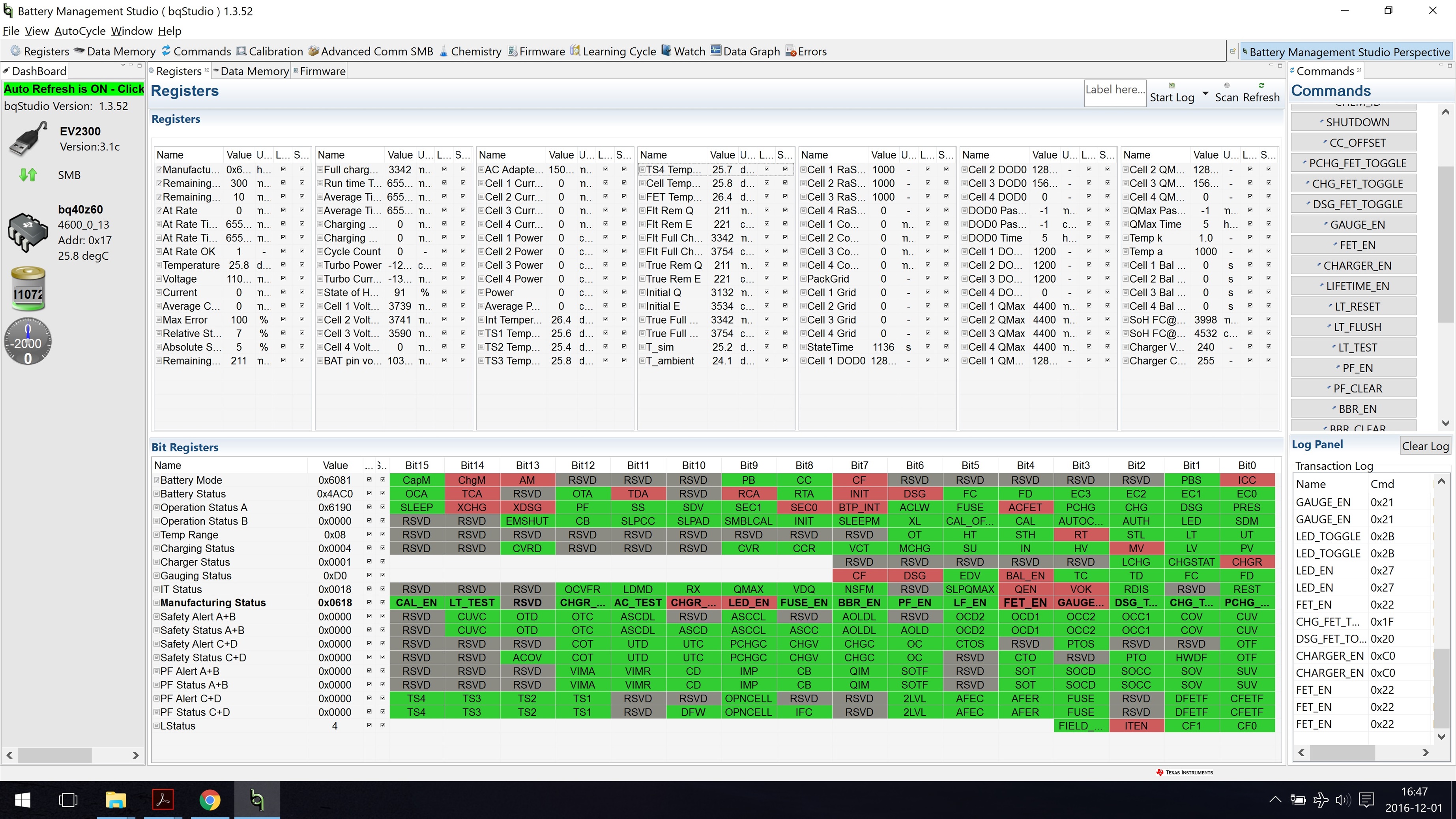Click the GAUGE_EN command button
Viewport: 1456px width, 819px height.
pyautogui.click(x=1354, y=225)
